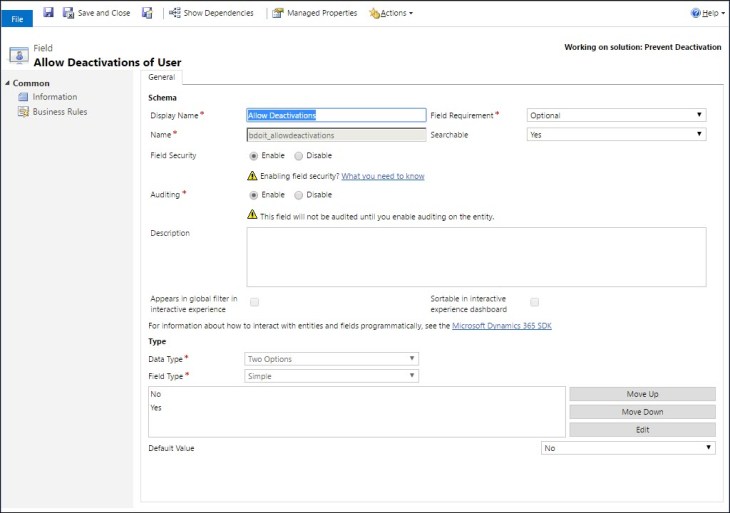Viewport: 730px width, 513px height.
Task: Click the Save and Close icon
Action: 69,13
